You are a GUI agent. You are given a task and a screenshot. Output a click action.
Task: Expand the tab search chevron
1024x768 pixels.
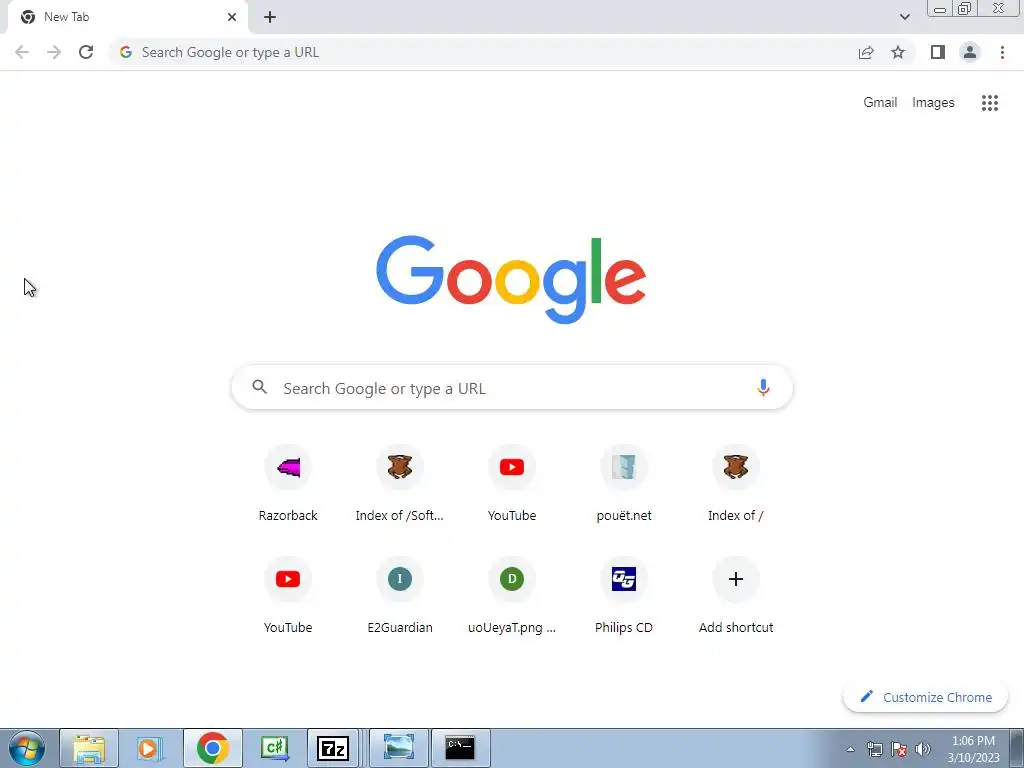(904, 17)
